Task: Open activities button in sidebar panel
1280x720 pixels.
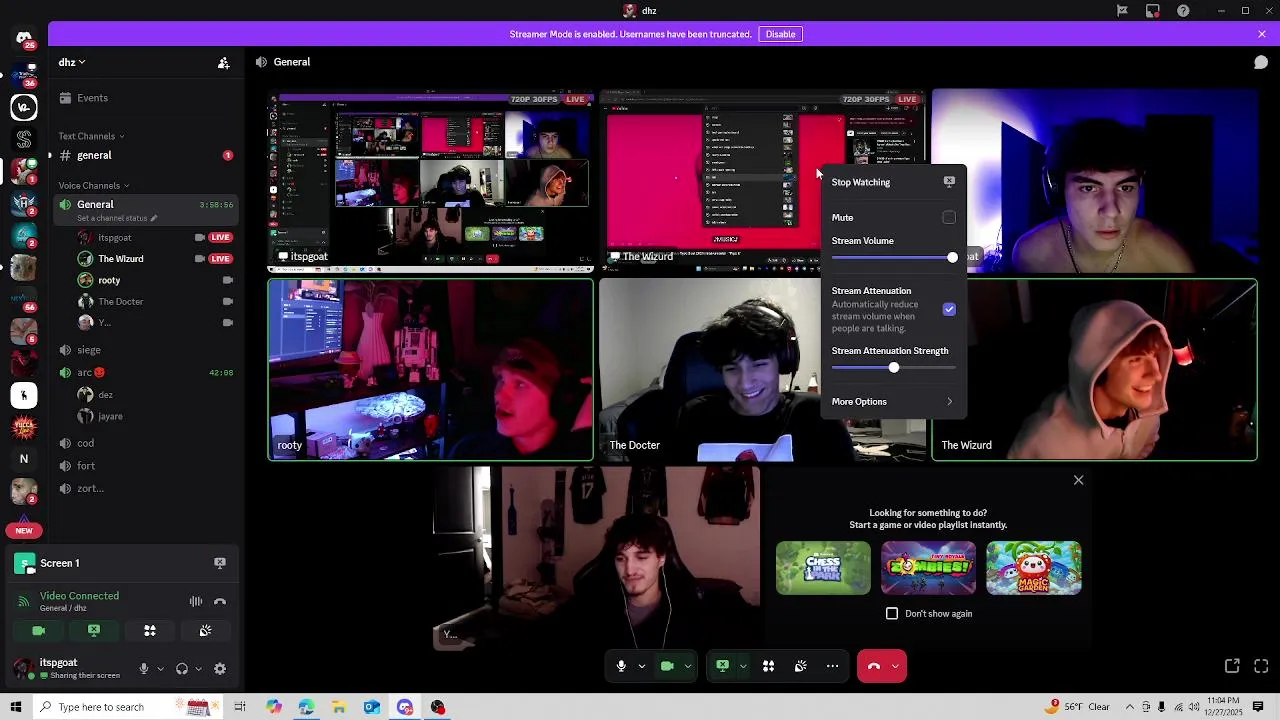Action: (x=150, y=631)
